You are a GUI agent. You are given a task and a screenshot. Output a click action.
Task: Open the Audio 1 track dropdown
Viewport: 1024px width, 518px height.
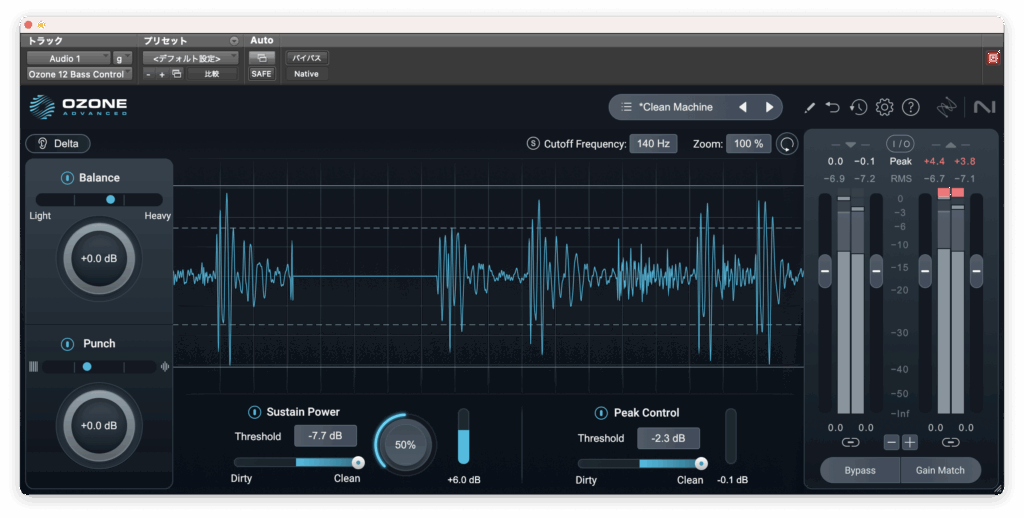point(68,59)
